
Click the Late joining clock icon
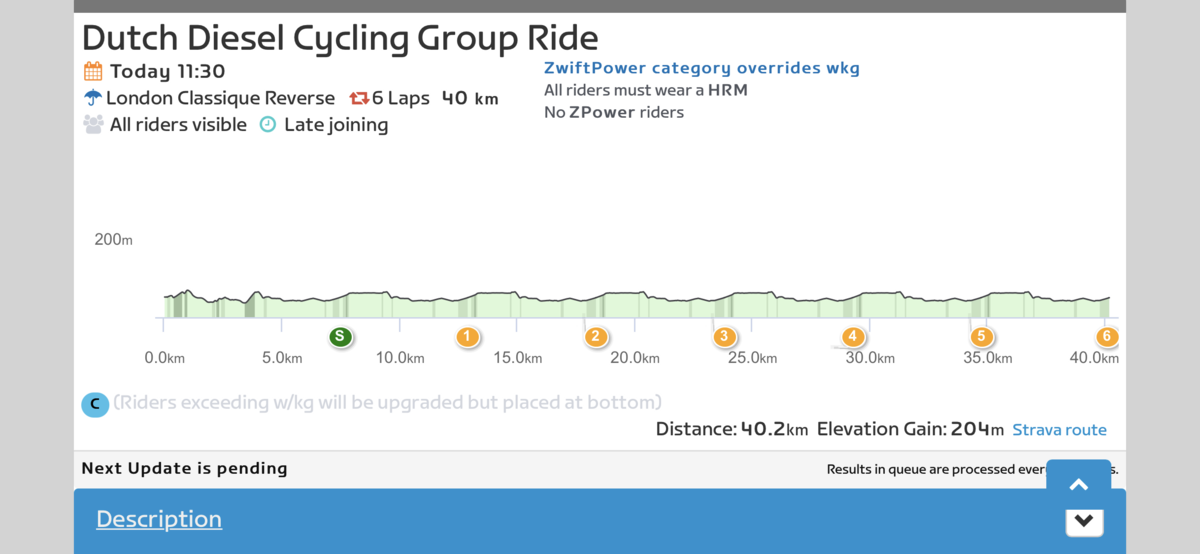[x=268, y=125]
